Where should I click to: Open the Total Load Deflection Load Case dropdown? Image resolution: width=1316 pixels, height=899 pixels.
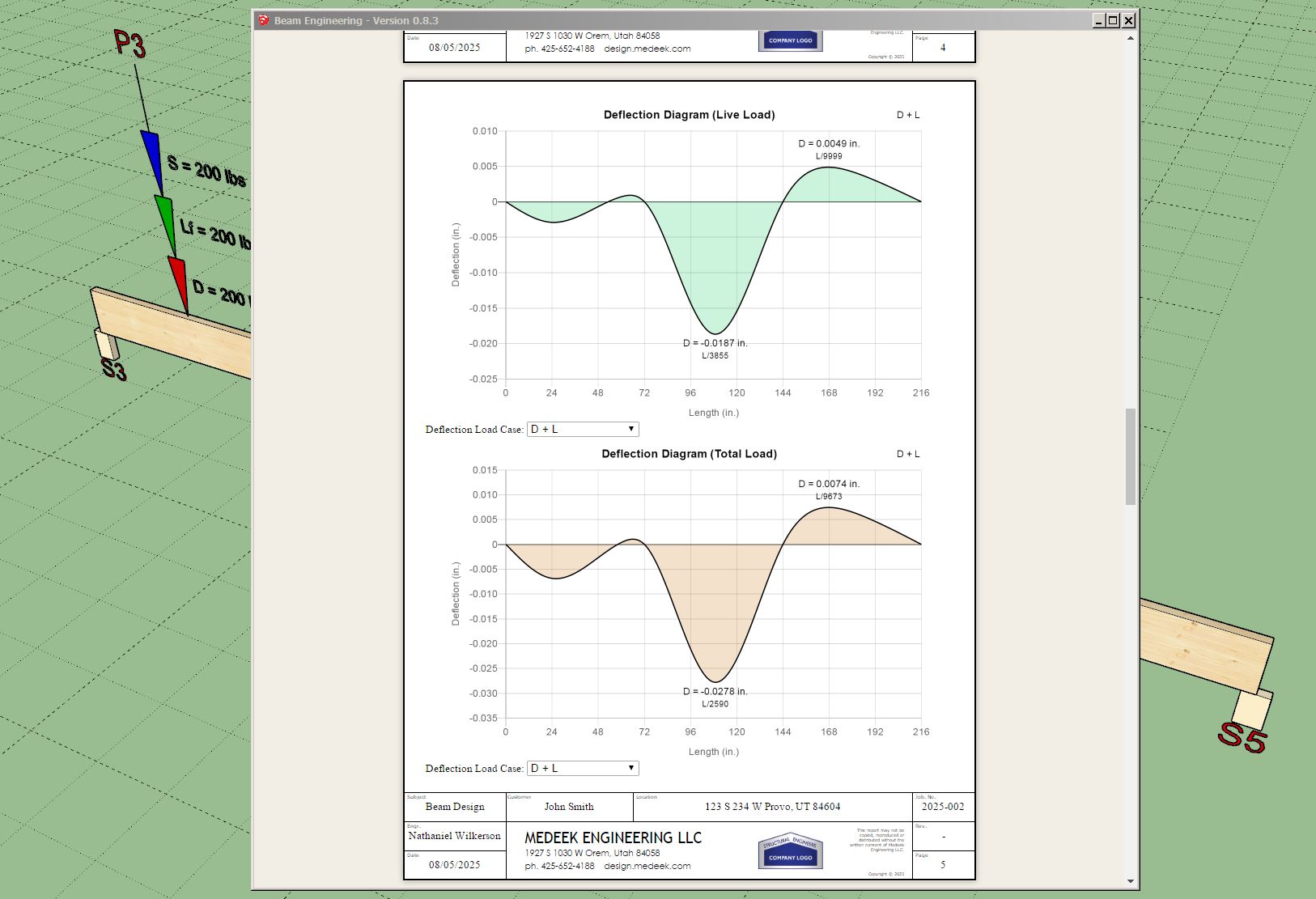(x=582, y=768)
